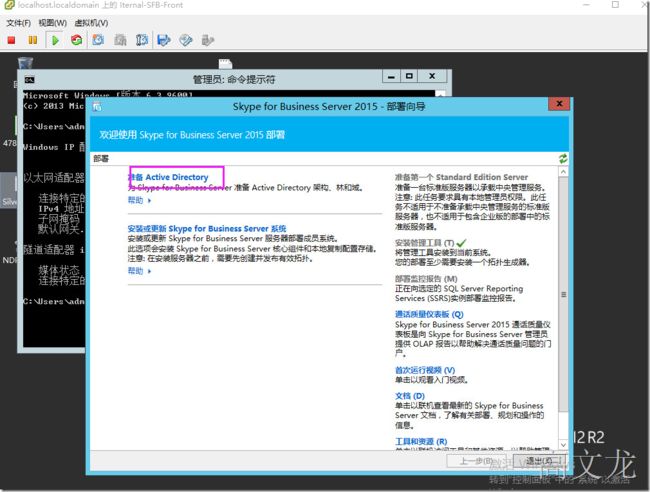Open Recycle Bin on the VM desktop
This screenshot has height=492, width=650.
[x=25, y=63]
